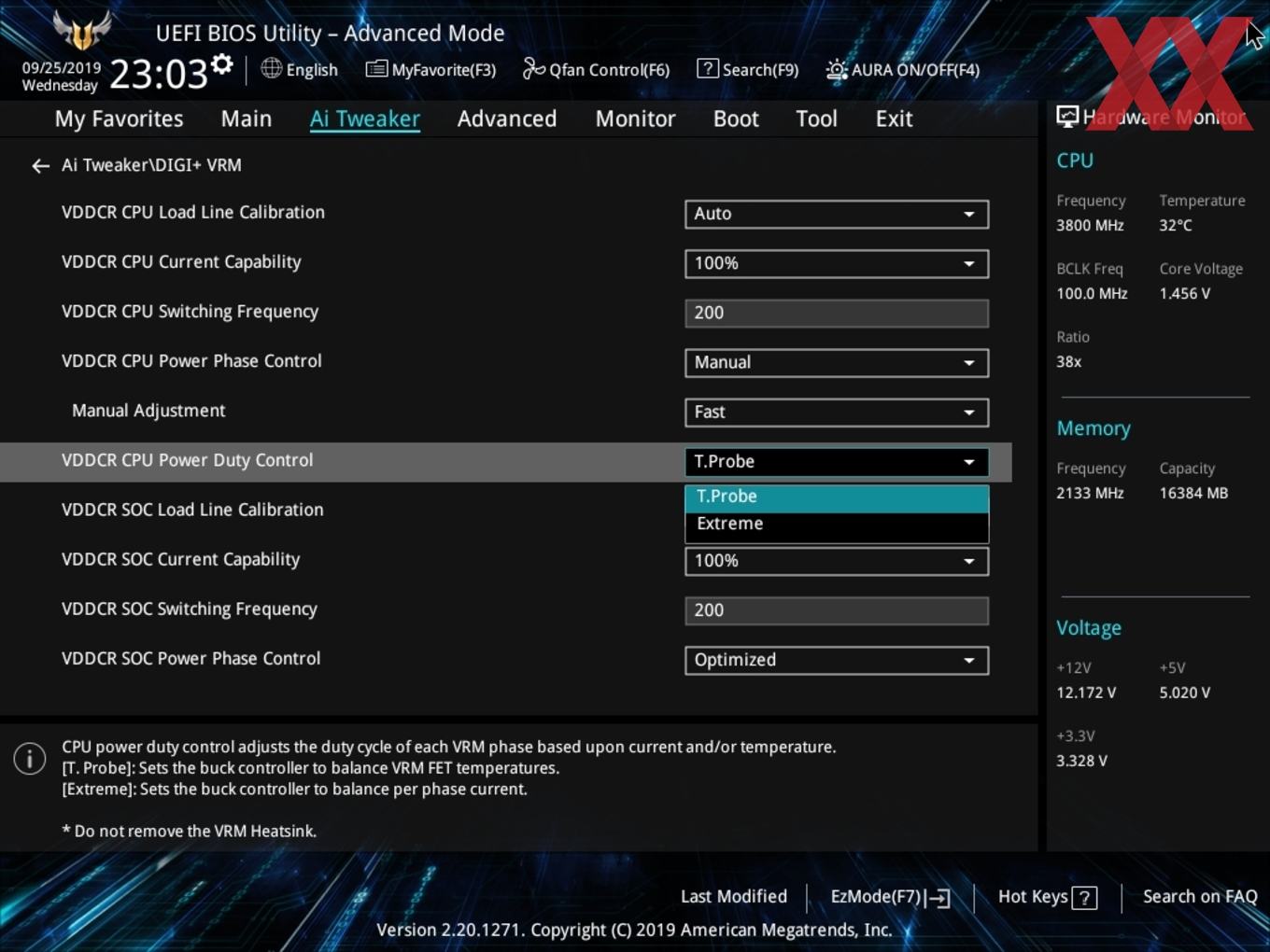This screenshot has height=952, width=1270.
Task: Select VDDCR SOC Load Line Calibration label
Action: (192, 510)
